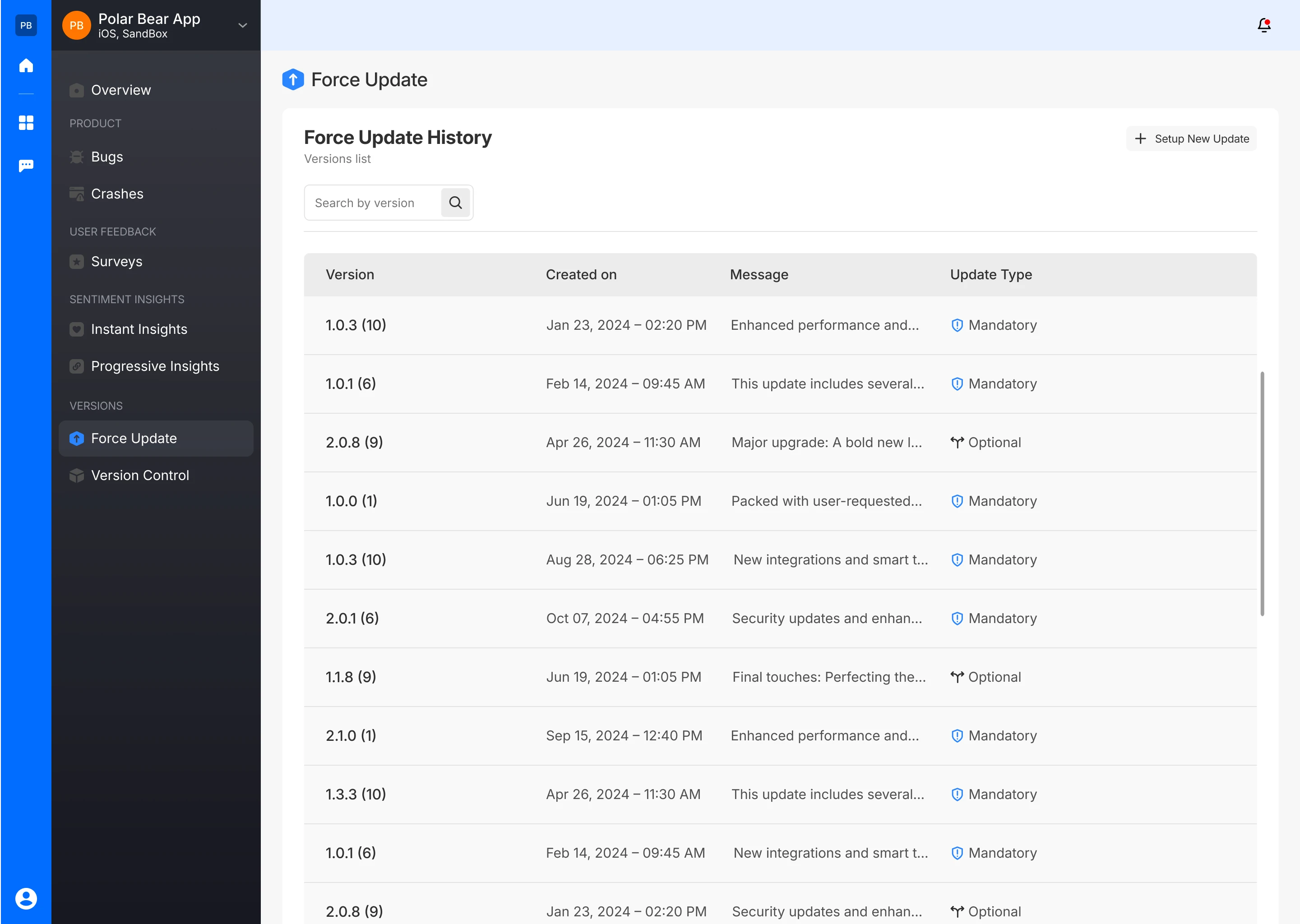The width and height of the screenshot is (1300, 924).
Task: Open the Surveys section
Action: point(116,261)
